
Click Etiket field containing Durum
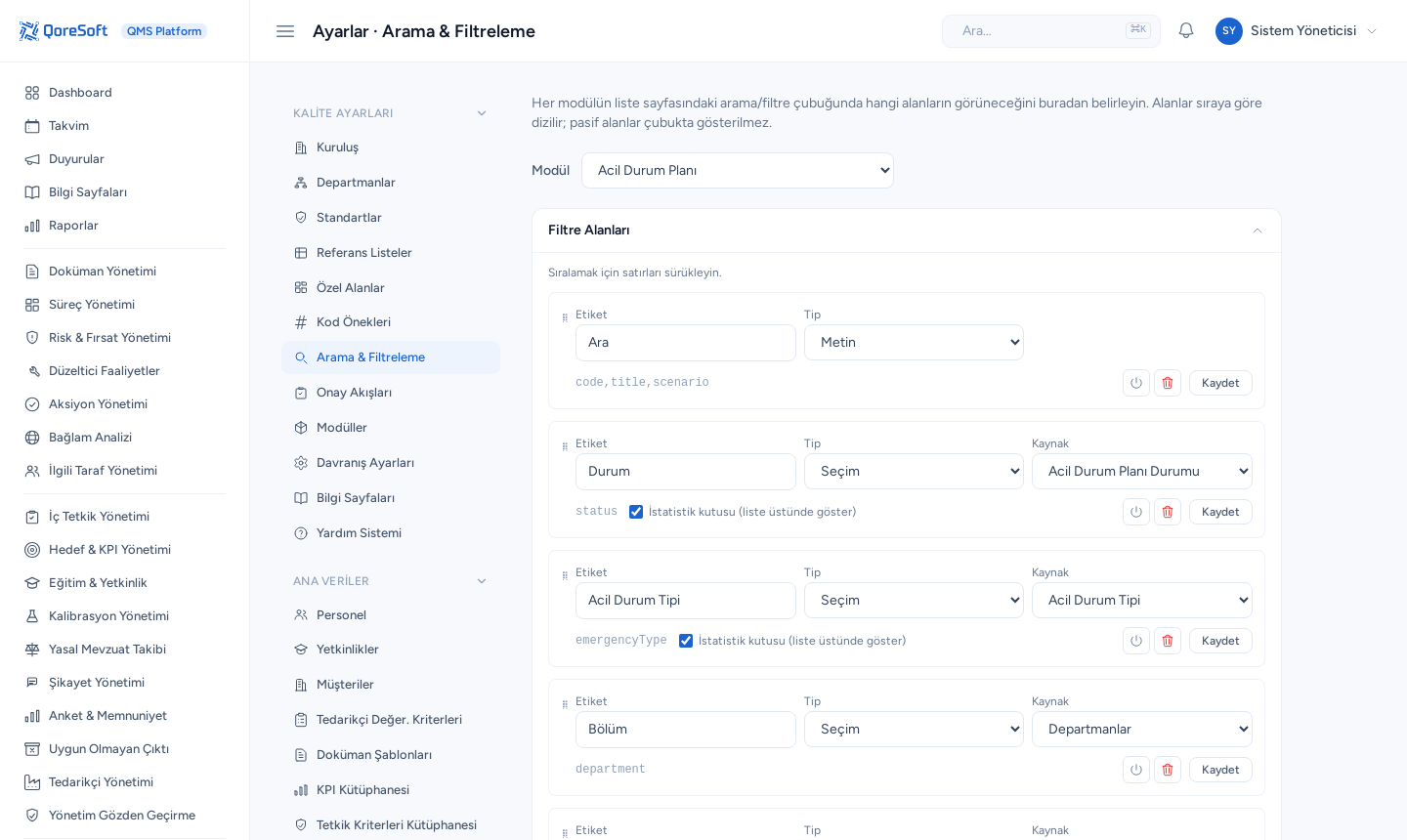[x=686, y=471]
